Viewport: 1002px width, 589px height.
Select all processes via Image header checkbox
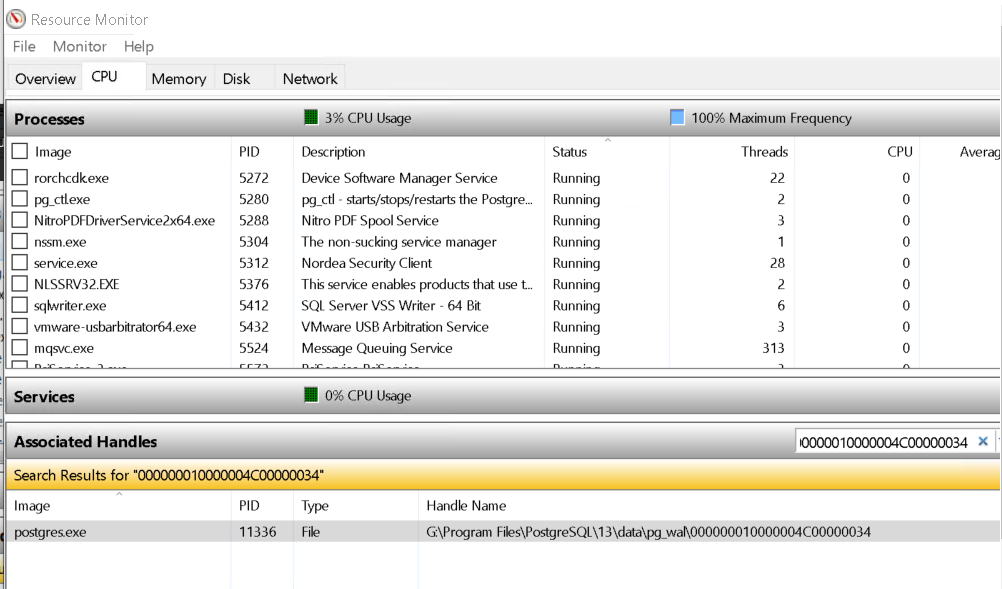point(20,152)
